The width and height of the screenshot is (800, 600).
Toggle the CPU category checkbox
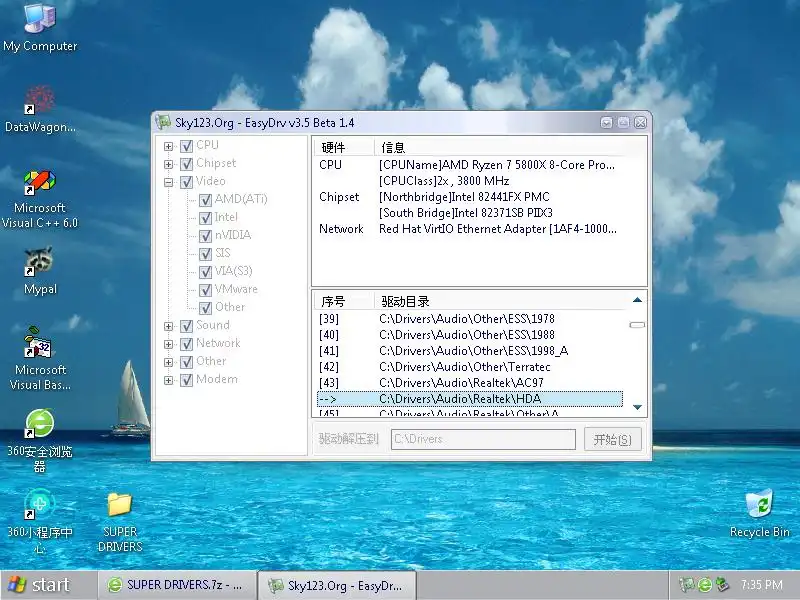click(x=187, y=146)
